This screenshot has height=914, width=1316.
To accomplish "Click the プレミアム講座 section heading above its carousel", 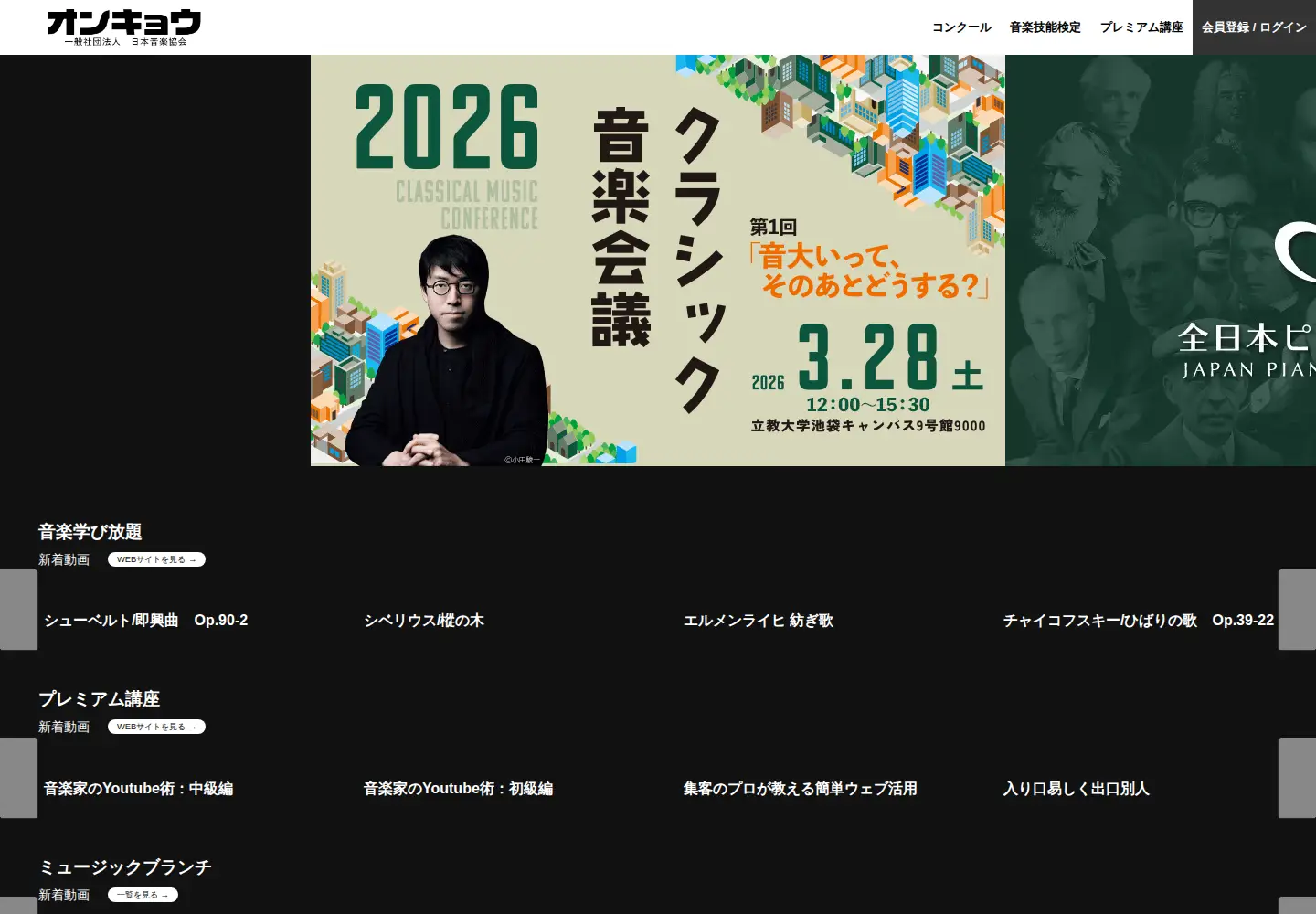I will point(100,699).
